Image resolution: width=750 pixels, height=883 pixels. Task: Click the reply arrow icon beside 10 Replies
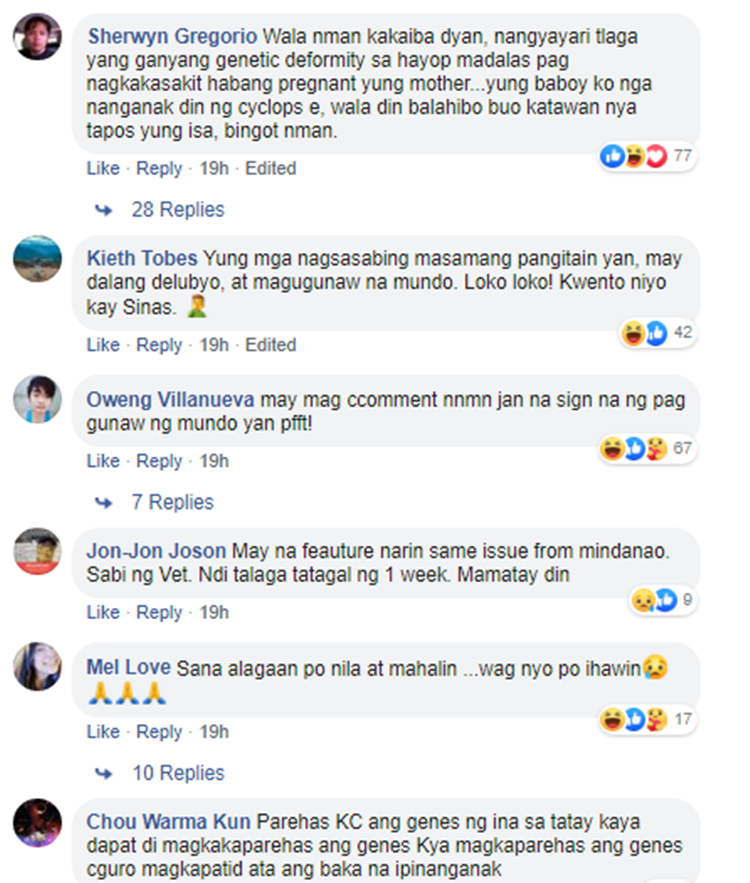coord(103,773)
